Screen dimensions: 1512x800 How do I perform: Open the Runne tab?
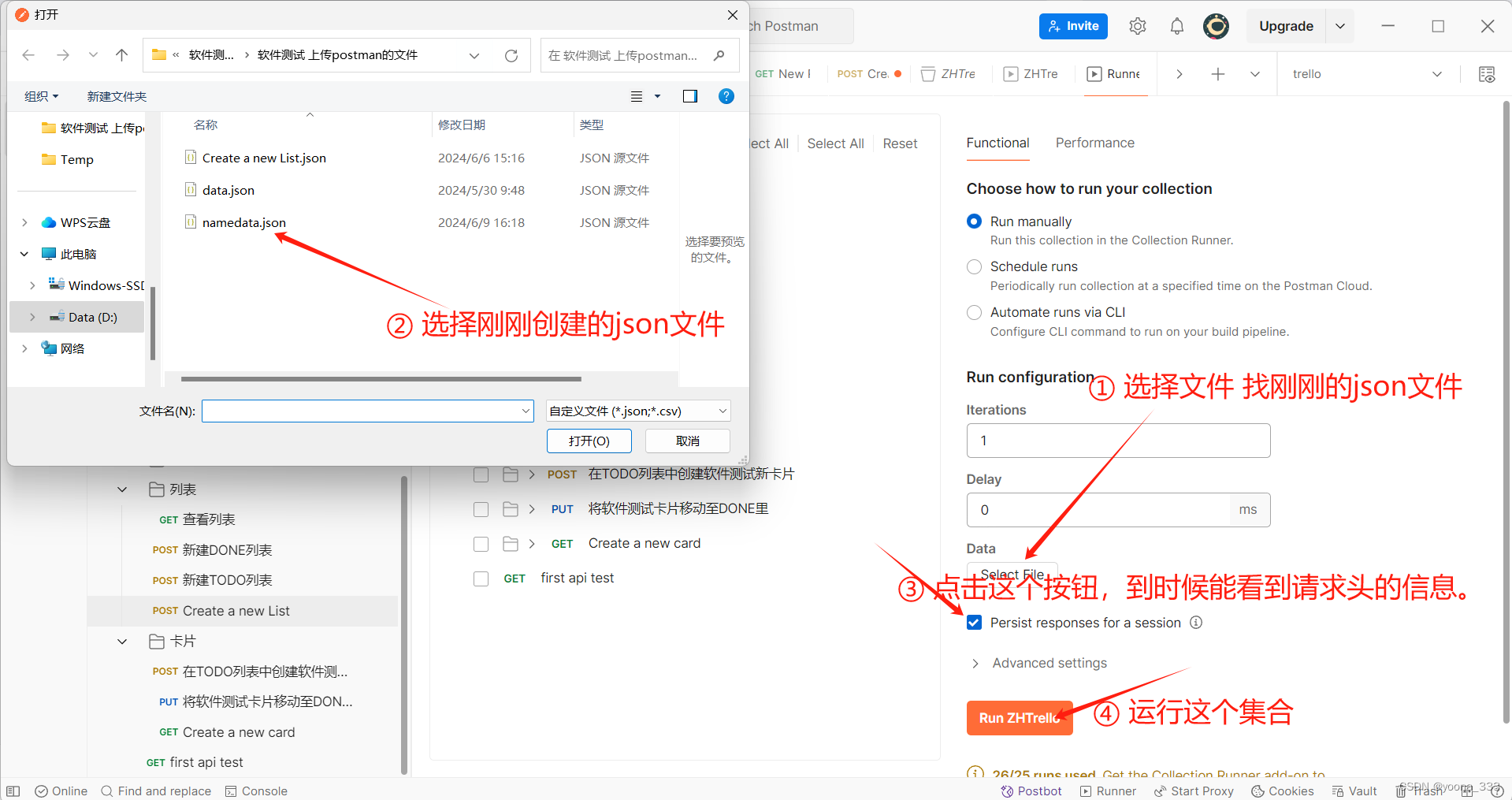click(1114, 74)
